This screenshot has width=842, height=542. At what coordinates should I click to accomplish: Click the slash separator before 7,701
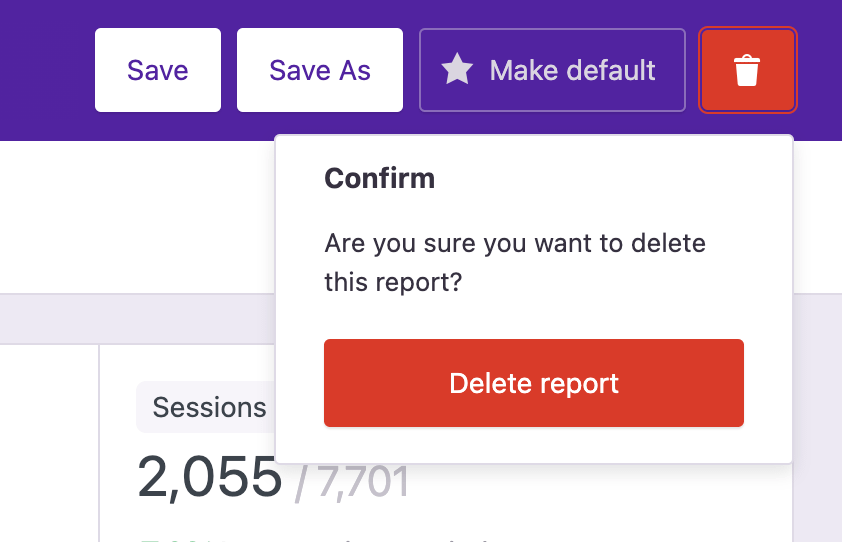click(x=302, y=482)
